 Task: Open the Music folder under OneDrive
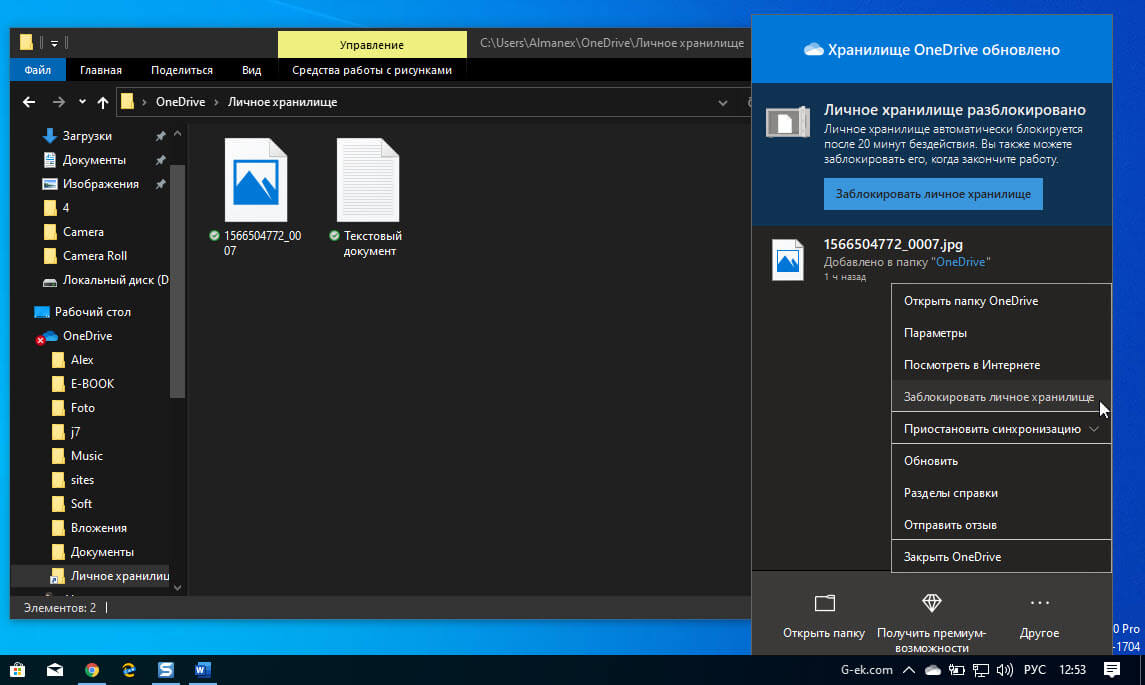[x=86, y=456]
